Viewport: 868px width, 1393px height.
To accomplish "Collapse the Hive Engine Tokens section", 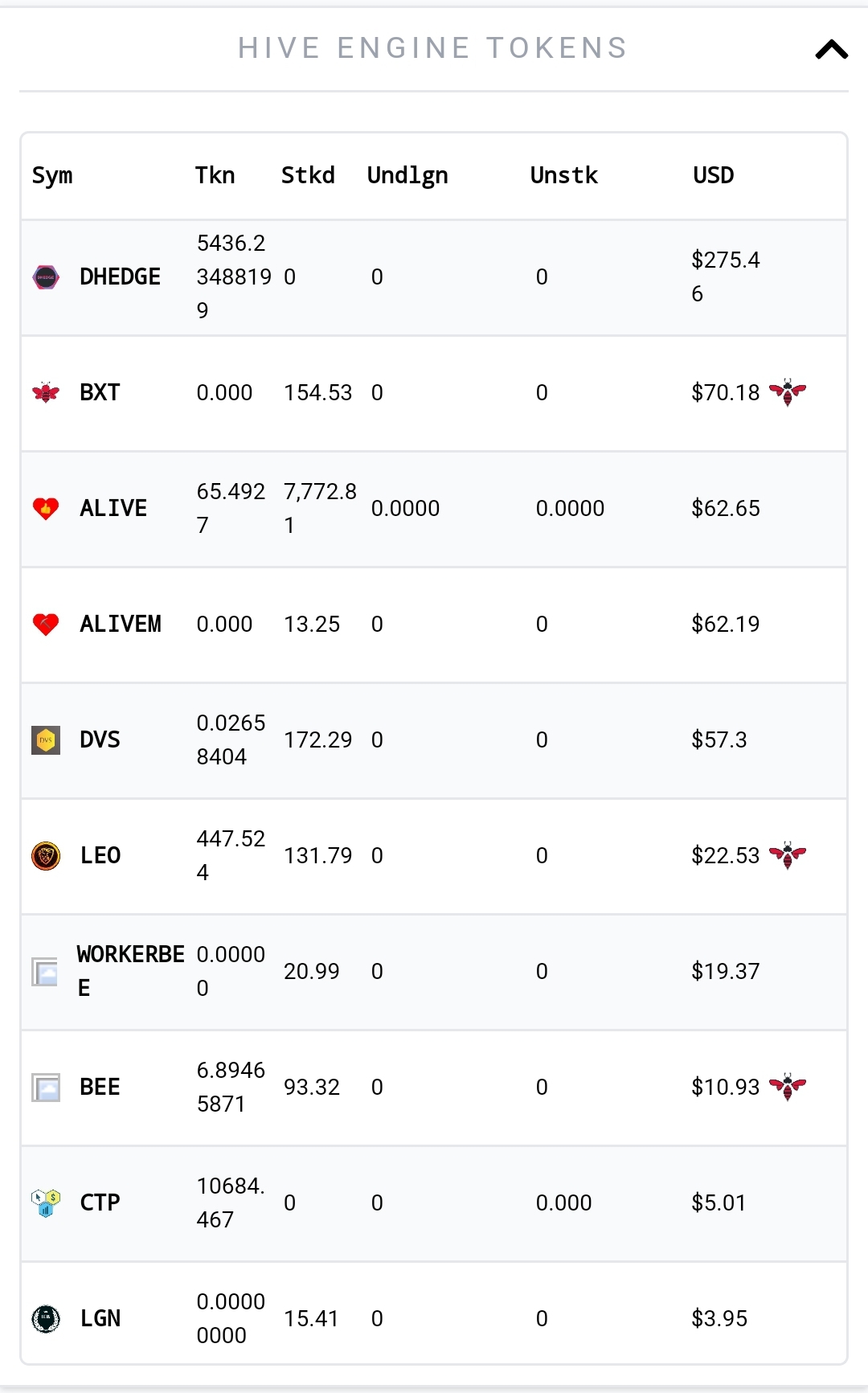I will pos(832,50).
